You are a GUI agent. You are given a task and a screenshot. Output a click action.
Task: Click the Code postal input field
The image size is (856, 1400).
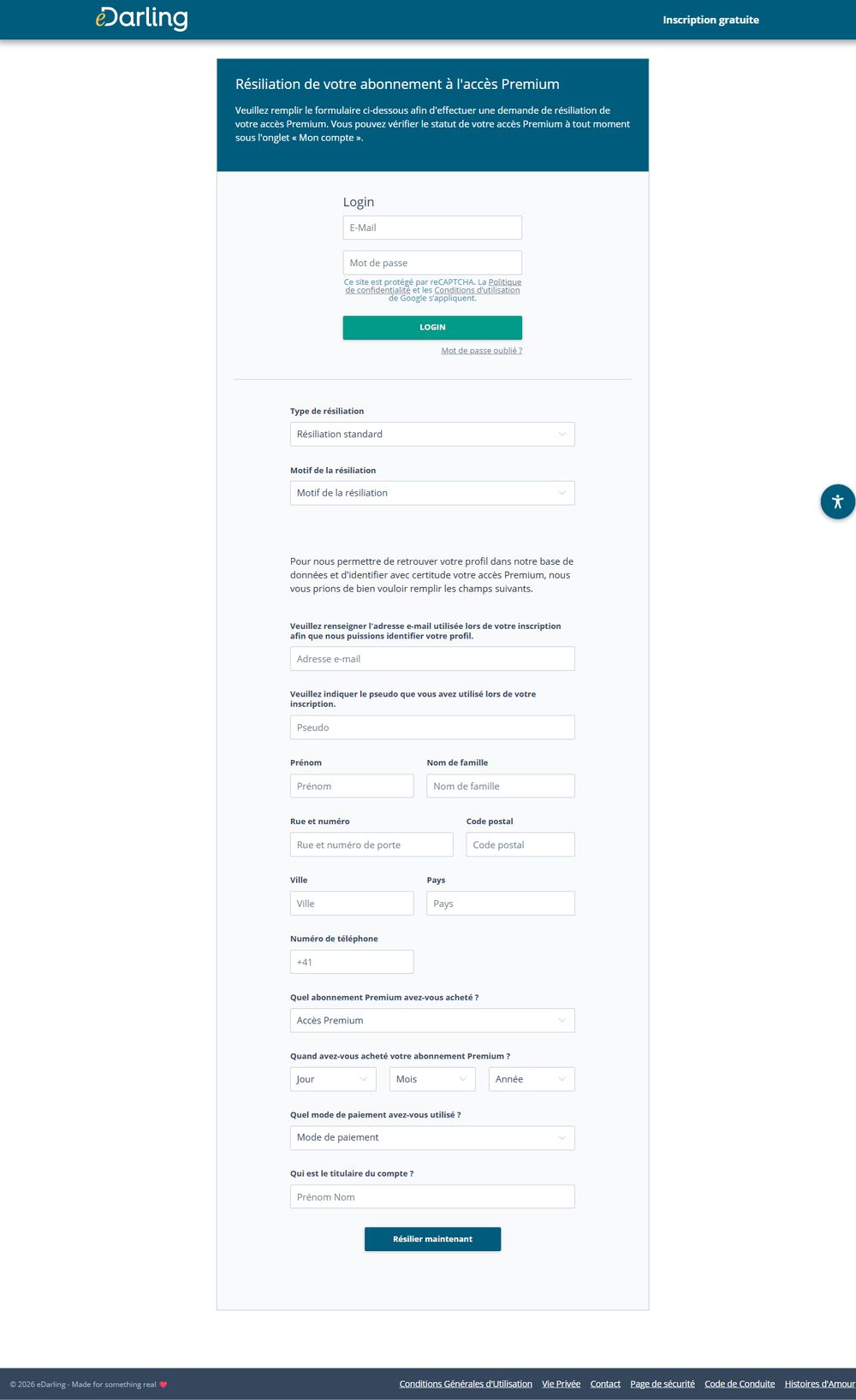520,845
